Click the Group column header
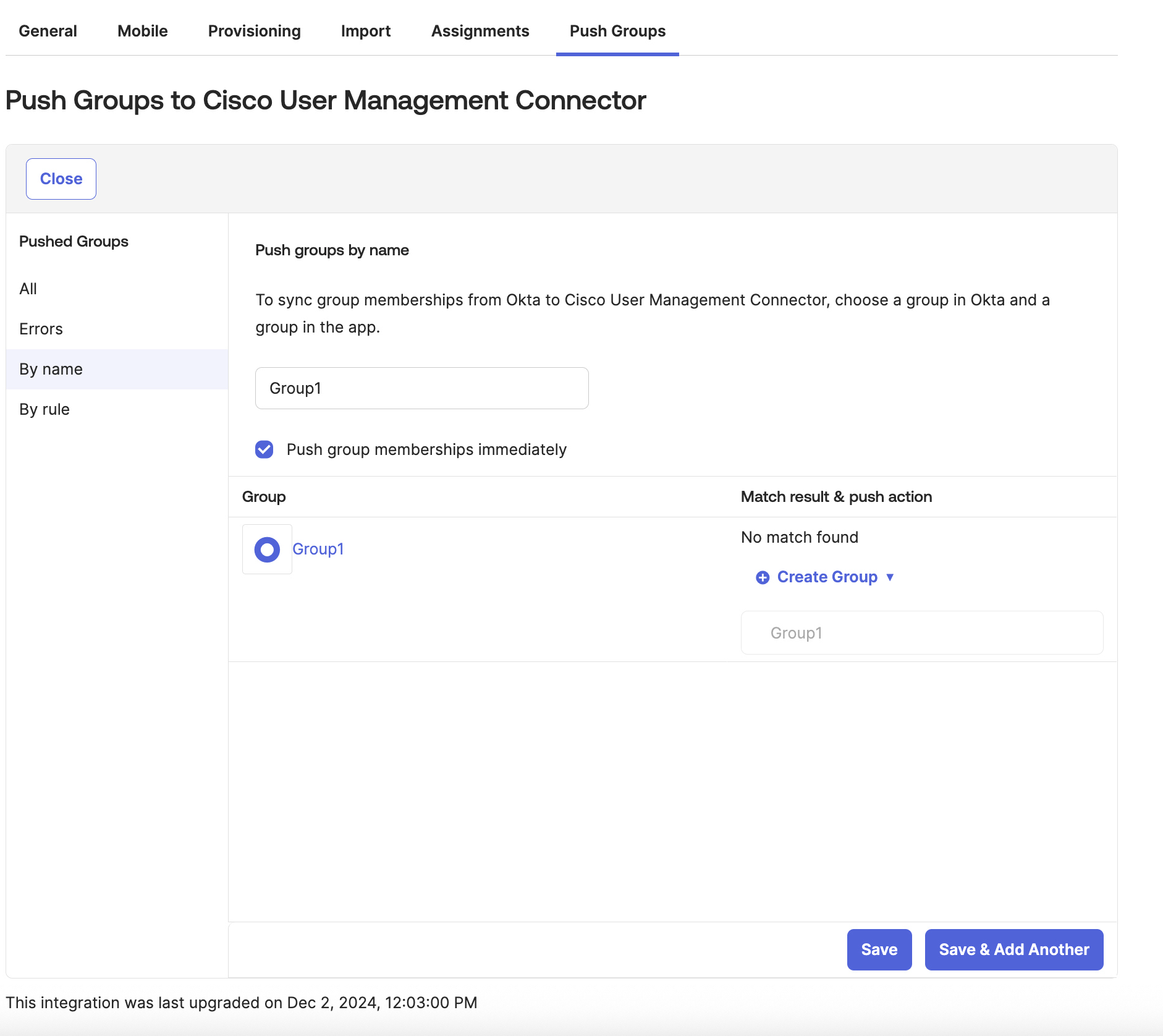The height and width of the screenshot is (1036, 1163). [x=264, y=496]
